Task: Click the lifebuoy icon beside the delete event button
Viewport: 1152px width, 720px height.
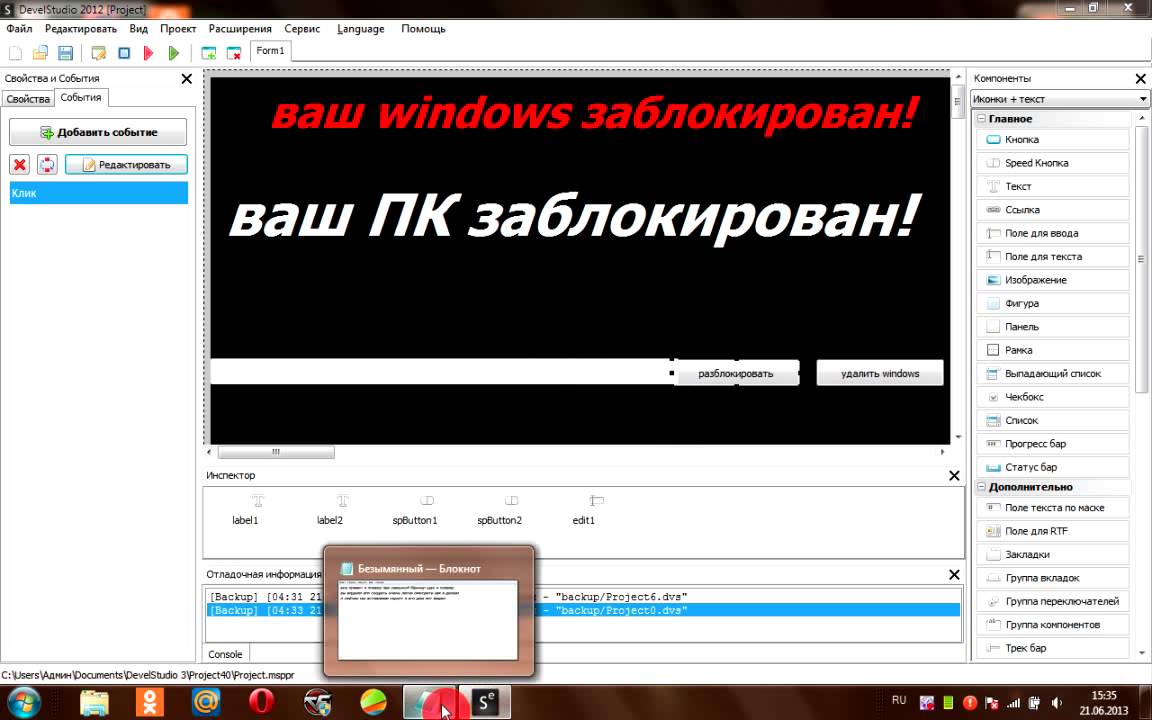Action: (x=47, y=165)
